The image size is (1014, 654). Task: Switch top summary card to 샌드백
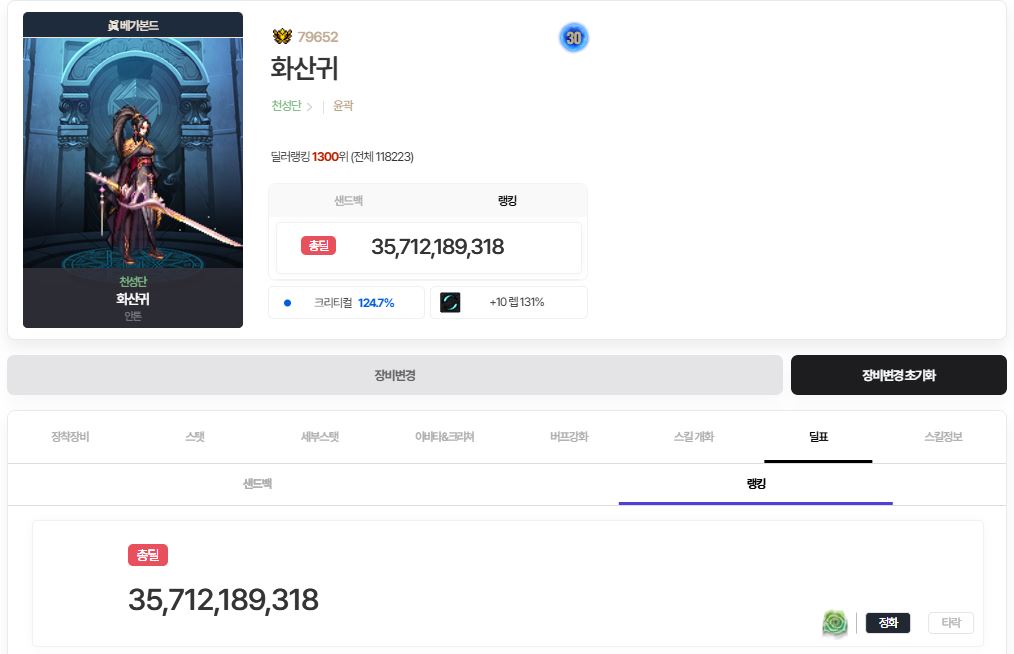pos(348,201)
